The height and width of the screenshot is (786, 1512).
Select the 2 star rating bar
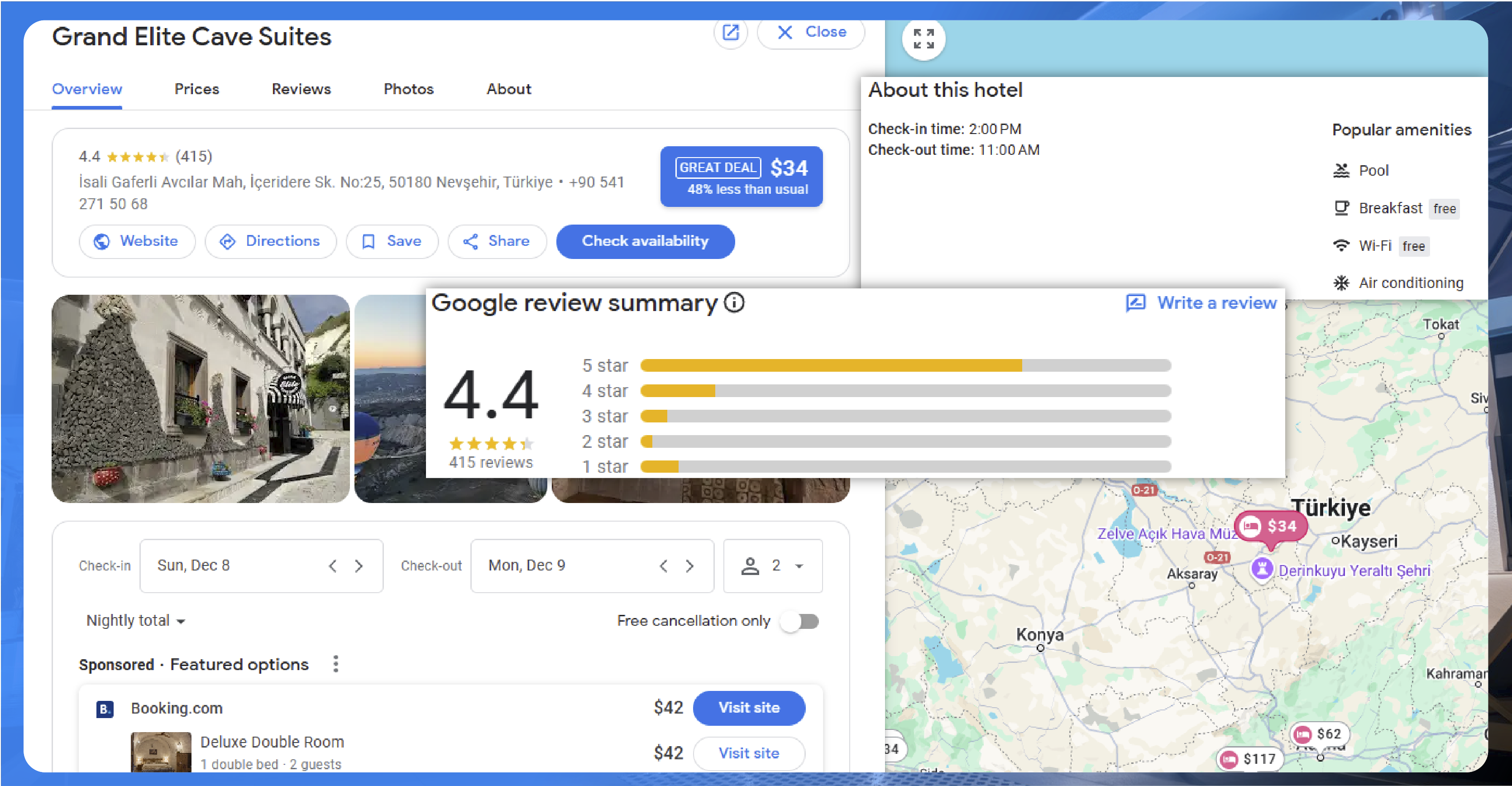(906, 441)
